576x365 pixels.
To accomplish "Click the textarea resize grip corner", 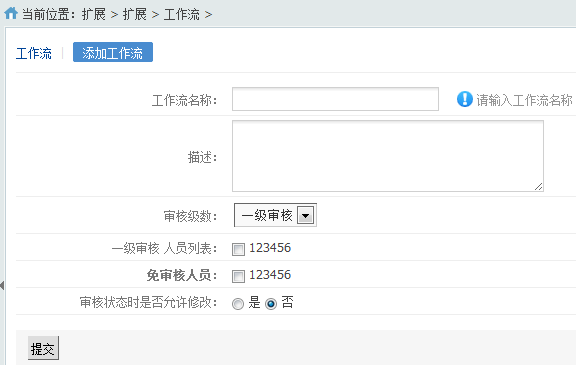I will click(539, 187).
